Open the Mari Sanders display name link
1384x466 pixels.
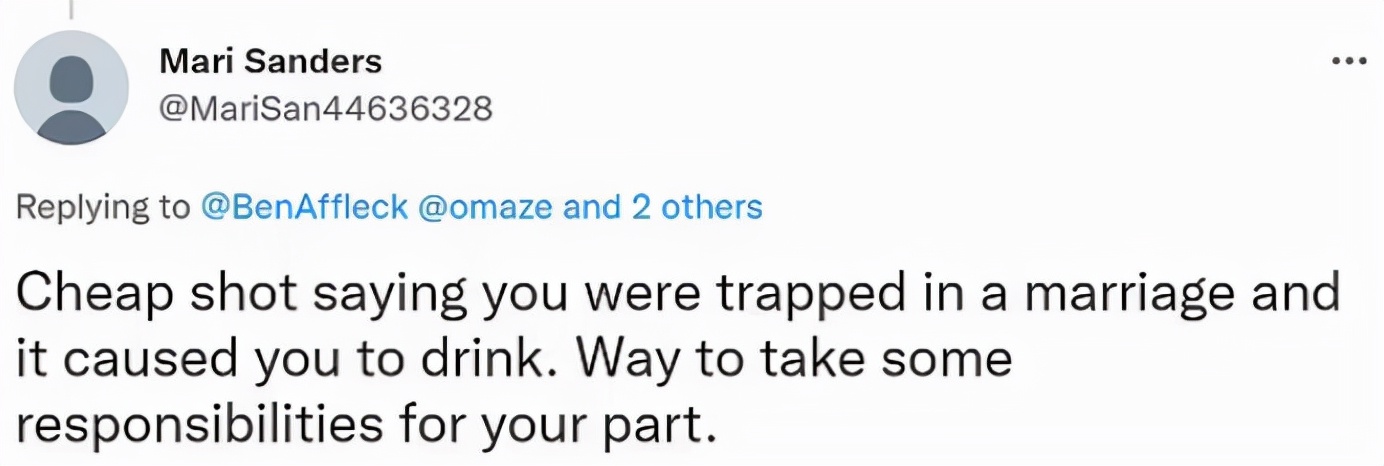point(271,62)
